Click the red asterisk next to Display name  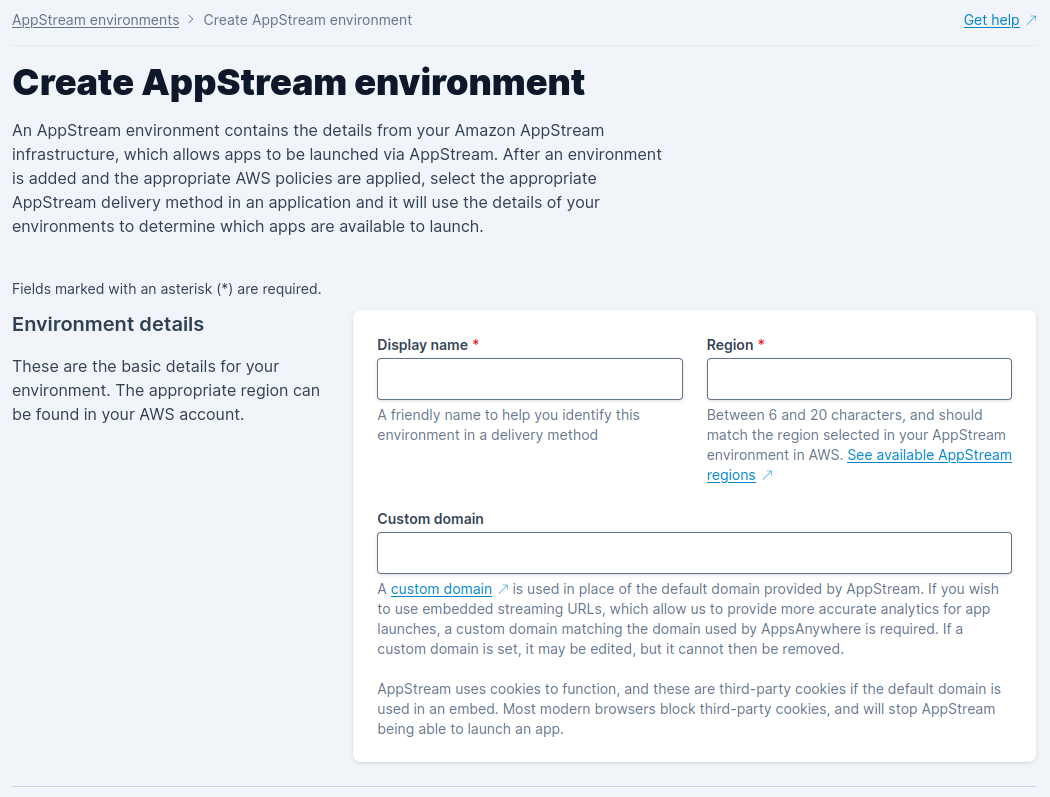click(476, 345)
